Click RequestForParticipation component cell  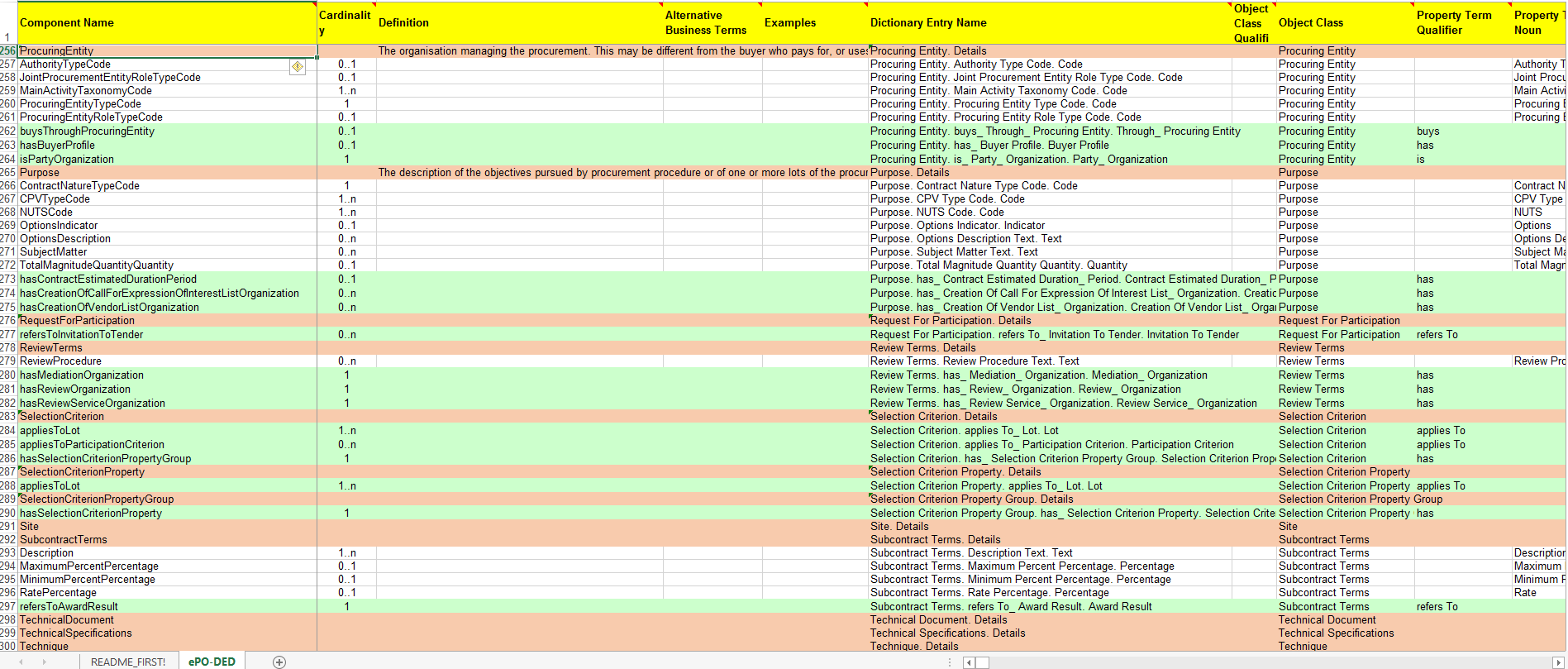coord(167,321)
